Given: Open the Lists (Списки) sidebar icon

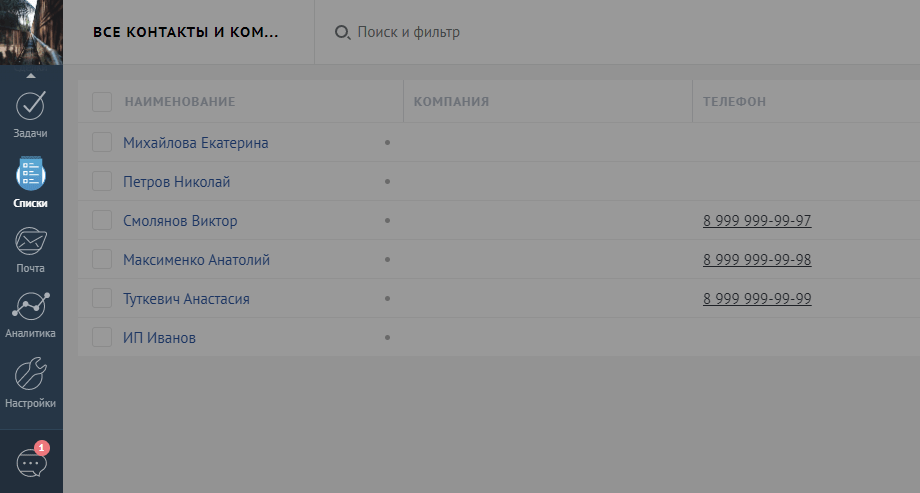Looking at the screenshot, I should [31, 174].
